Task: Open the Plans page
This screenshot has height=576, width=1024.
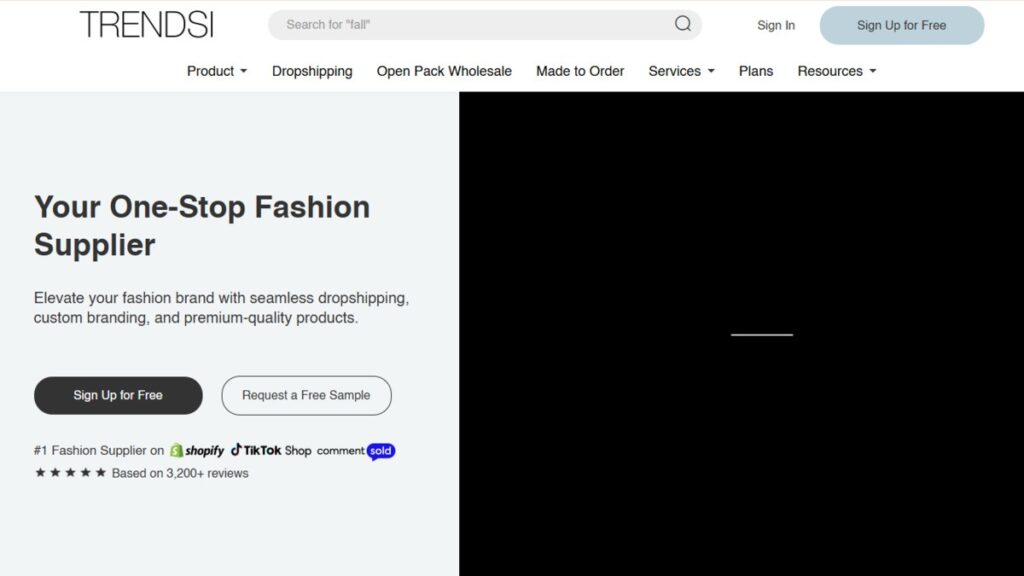Action: click(x=756, y=71)
